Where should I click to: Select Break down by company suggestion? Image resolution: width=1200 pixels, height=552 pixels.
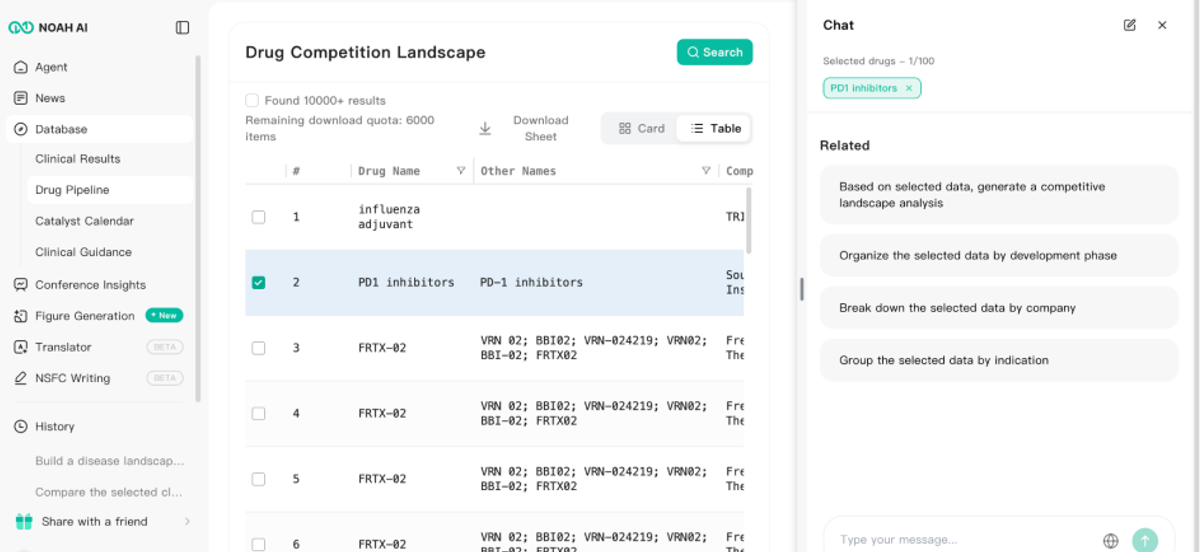999,308
